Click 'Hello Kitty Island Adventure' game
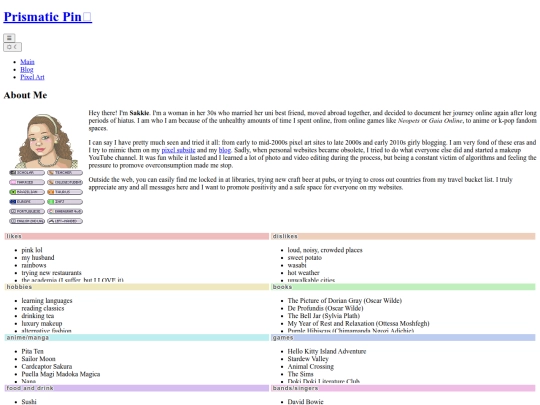This screenshot has width=540, height=405. (x=327, y=351)
